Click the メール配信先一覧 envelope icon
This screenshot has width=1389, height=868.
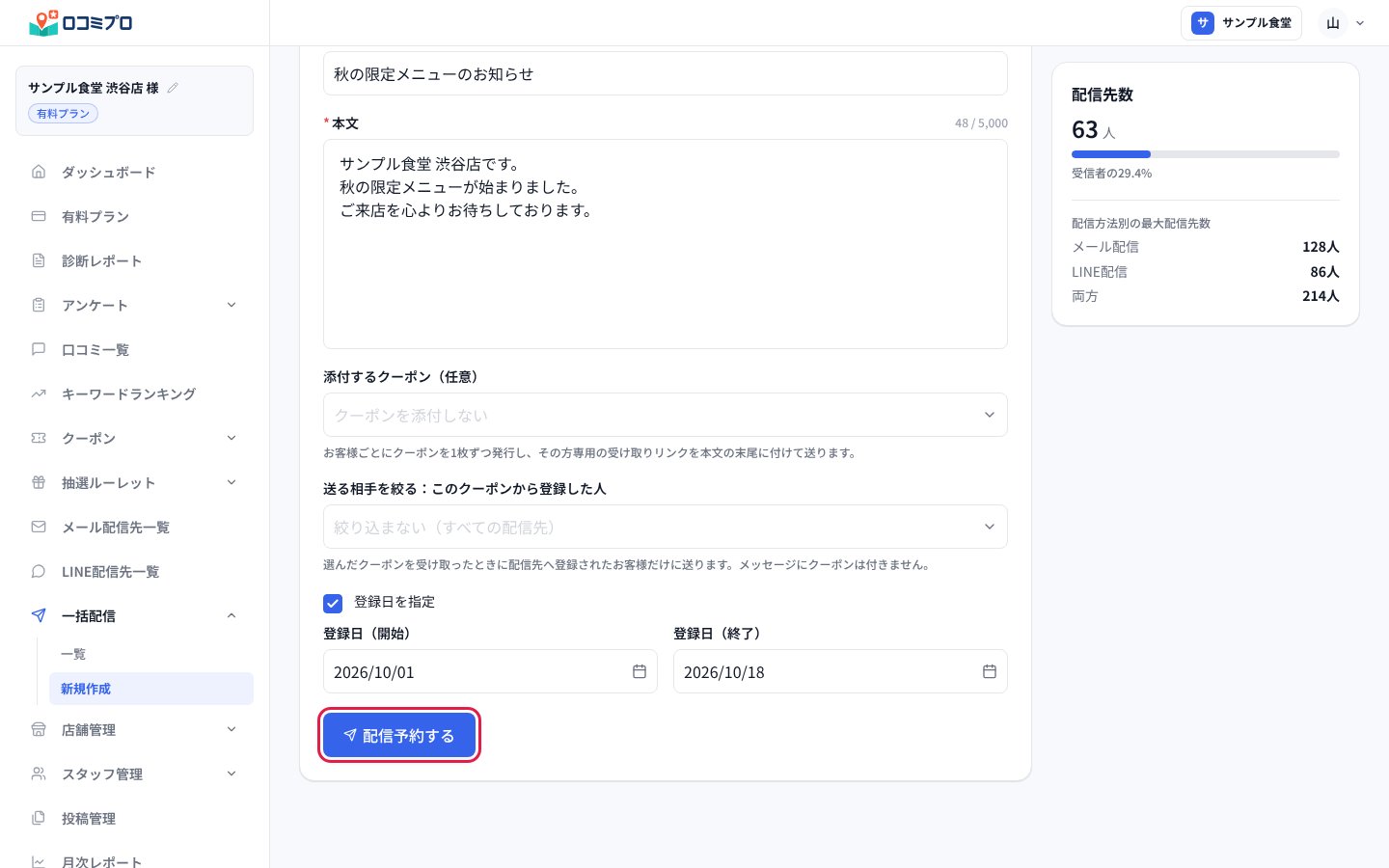(x=39, y=527)
